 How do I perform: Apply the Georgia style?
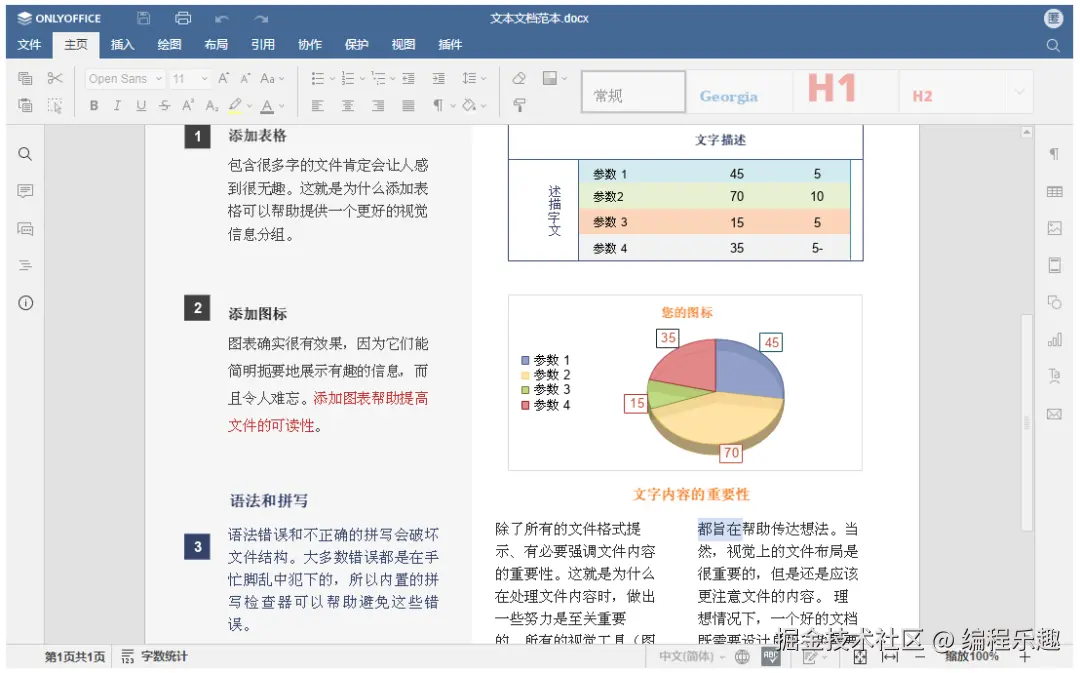739,92
